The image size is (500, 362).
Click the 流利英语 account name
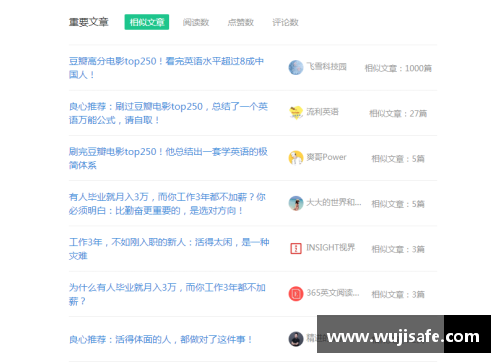323,112
